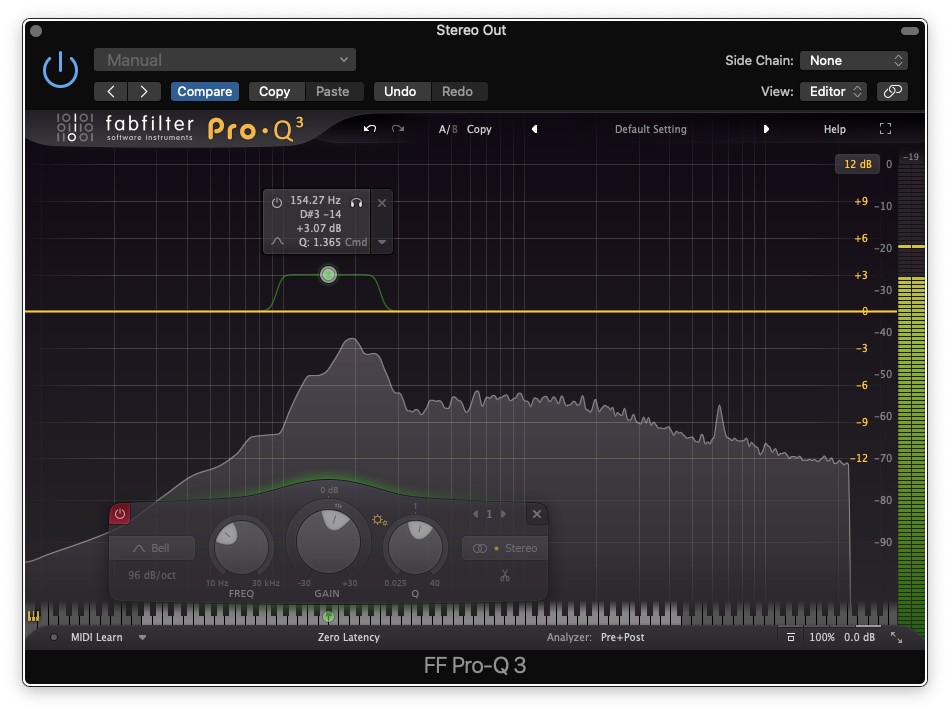Image resolution: width=950 pixels, height=713 pixels.
Task: Open the Help menu
Action: click(834, 129)
